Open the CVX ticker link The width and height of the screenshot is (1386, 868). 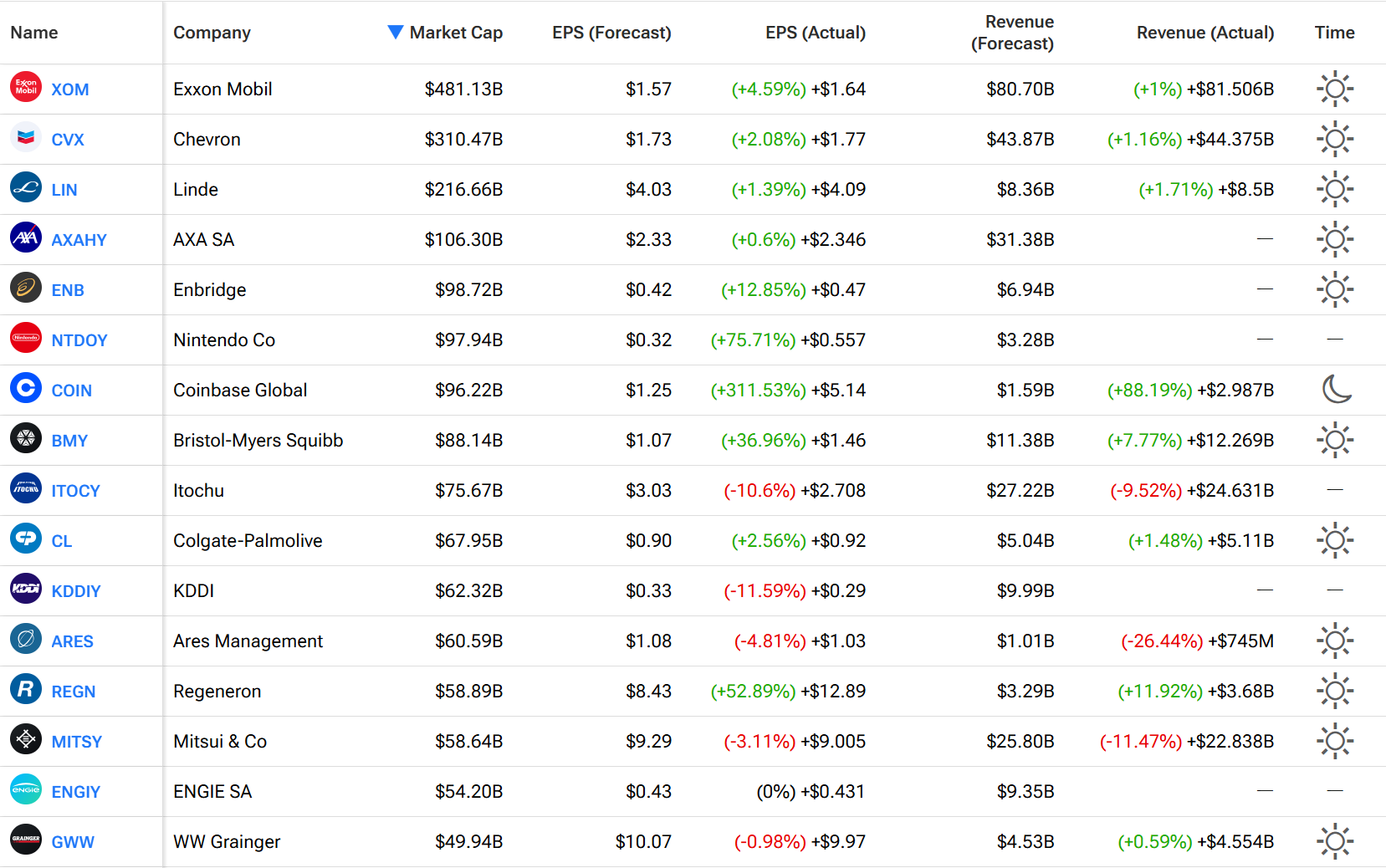[68, 140]
